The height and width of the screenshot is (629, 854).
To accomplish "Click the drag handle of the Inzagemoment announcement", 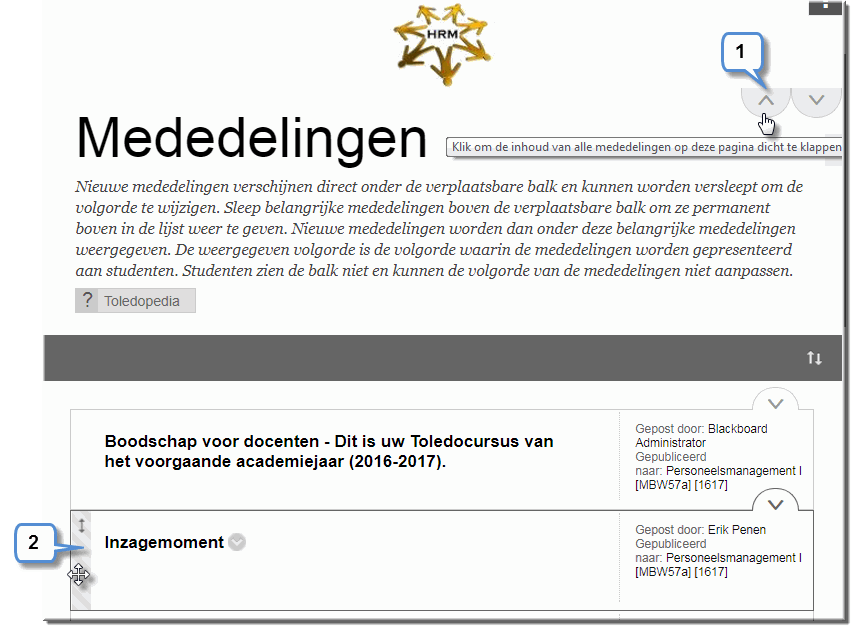I will pyautogui.click(x=81, y=560).
